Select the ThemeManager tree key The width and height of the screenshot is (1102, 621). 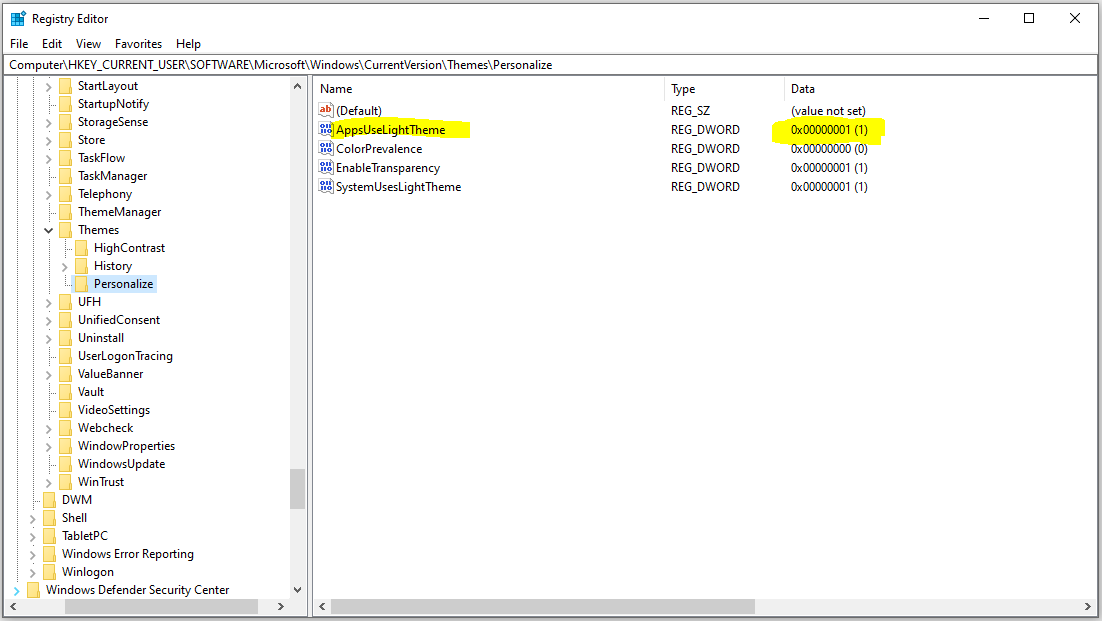pos(119,211)
